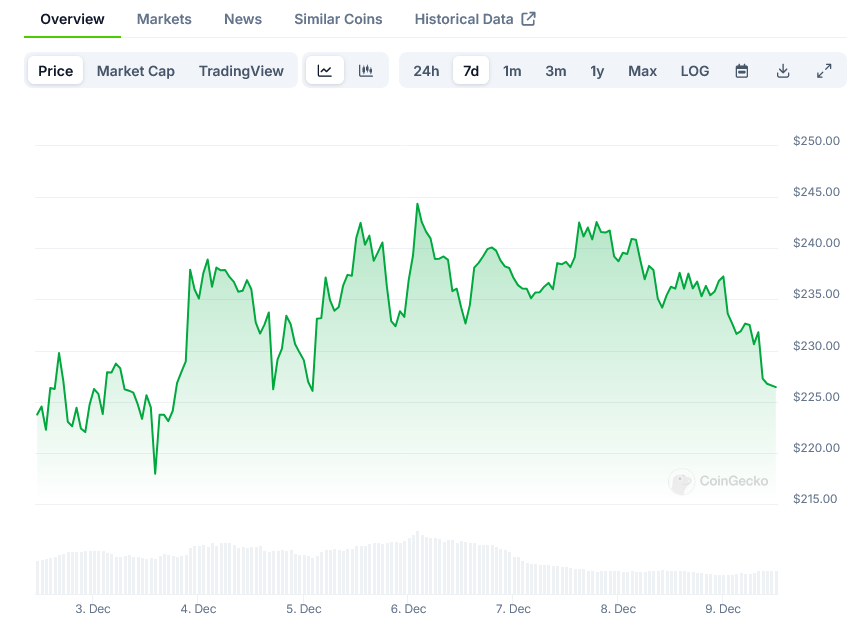
Task: Open the calendar date range picker
Action: pyautogui.click(x=742, y=71)
